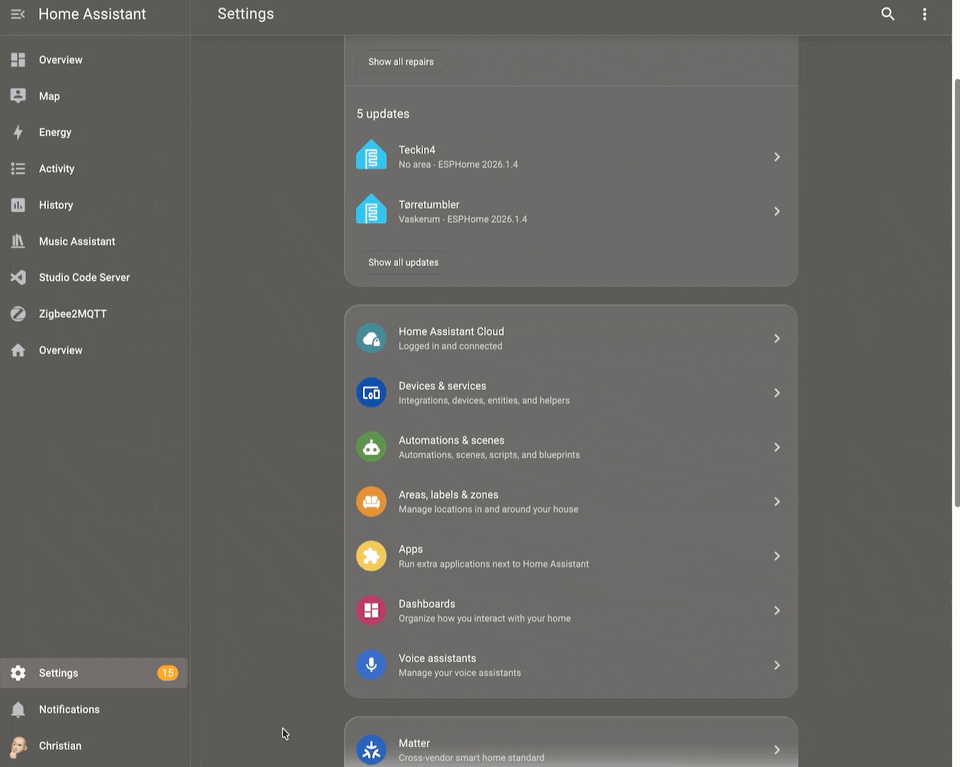
Task: Click the Home Assistant Cloud icon
Action: [x=371, y=338]
